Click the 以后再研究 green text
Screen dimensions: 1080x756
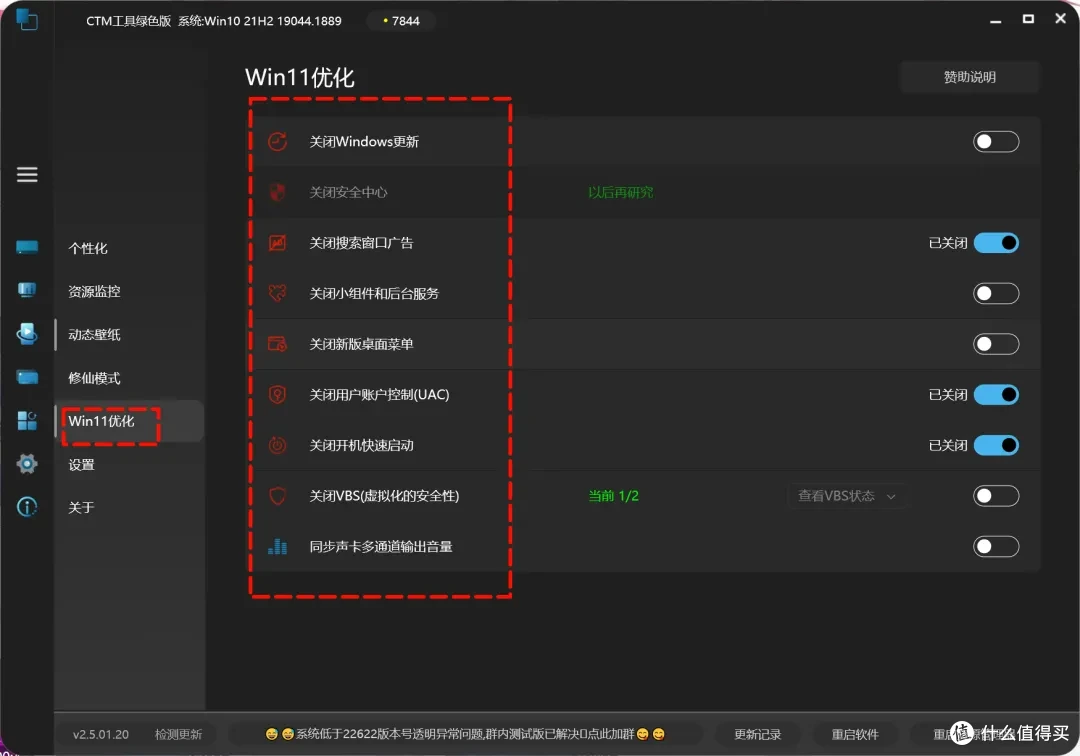tap(621, 192)
